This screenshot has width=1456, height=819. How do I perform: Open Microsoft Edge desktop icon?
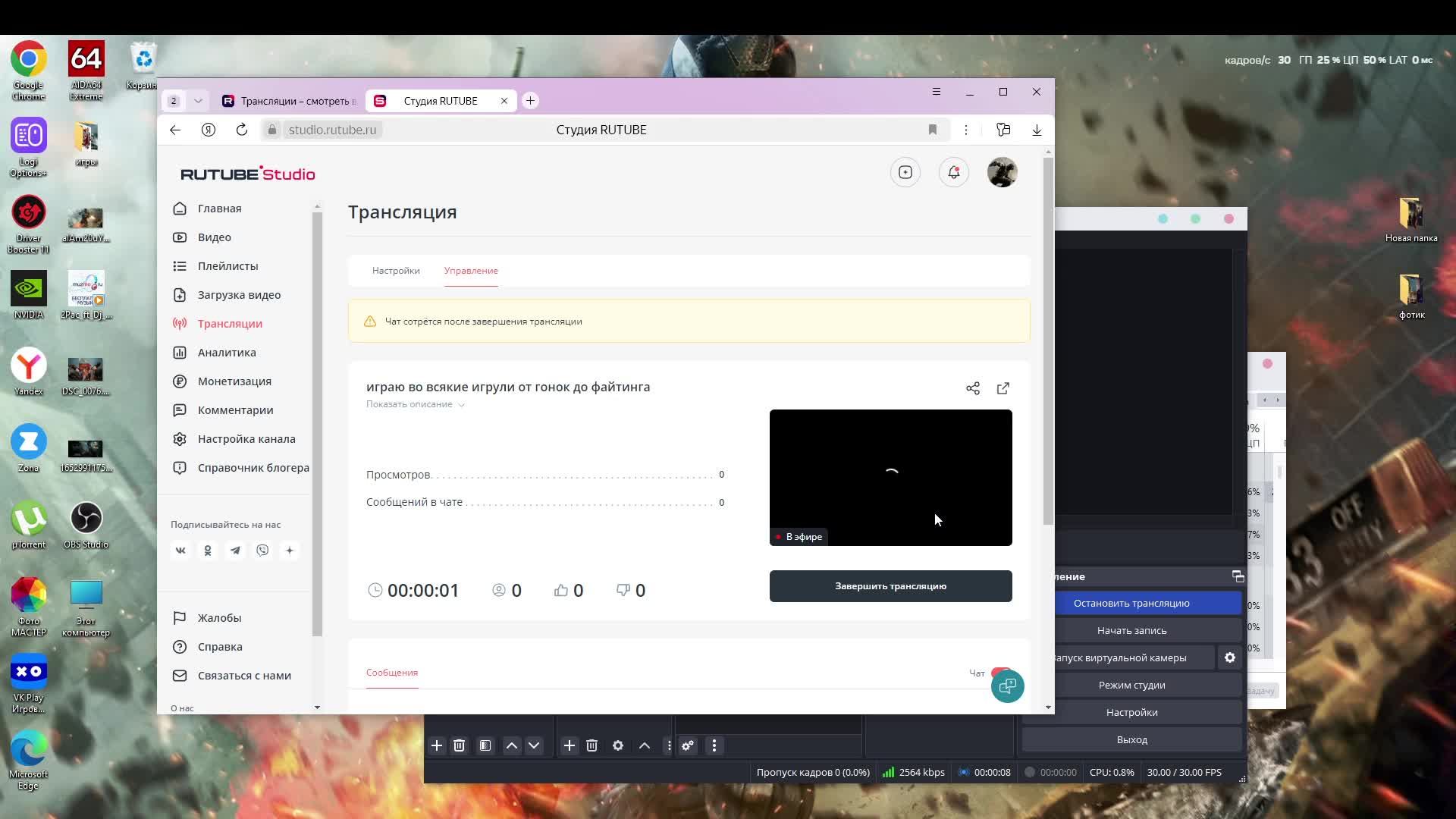tap(28, 760)
